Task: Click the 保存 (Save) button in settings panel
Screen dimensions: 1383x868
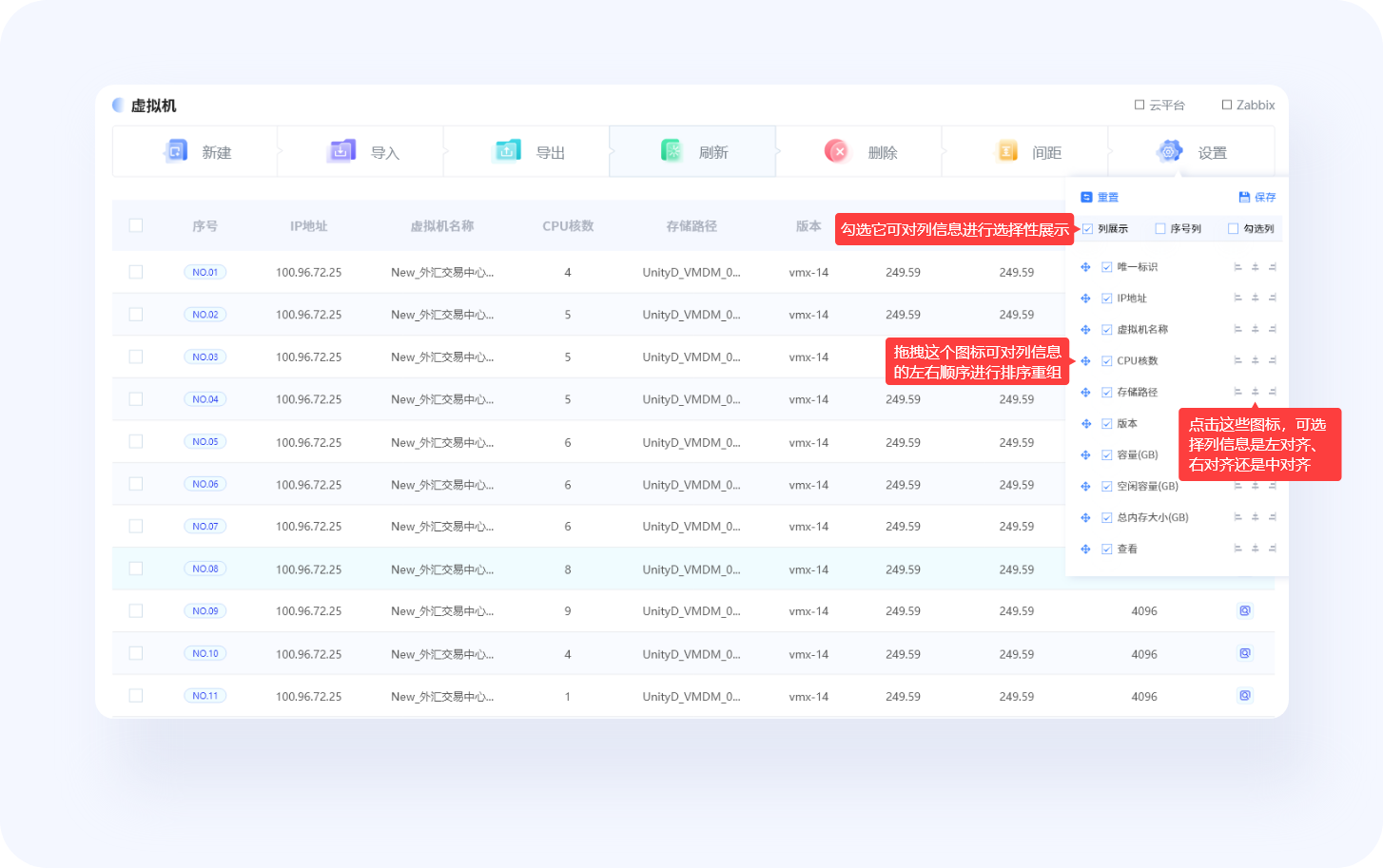Action: click(1256, 198)
